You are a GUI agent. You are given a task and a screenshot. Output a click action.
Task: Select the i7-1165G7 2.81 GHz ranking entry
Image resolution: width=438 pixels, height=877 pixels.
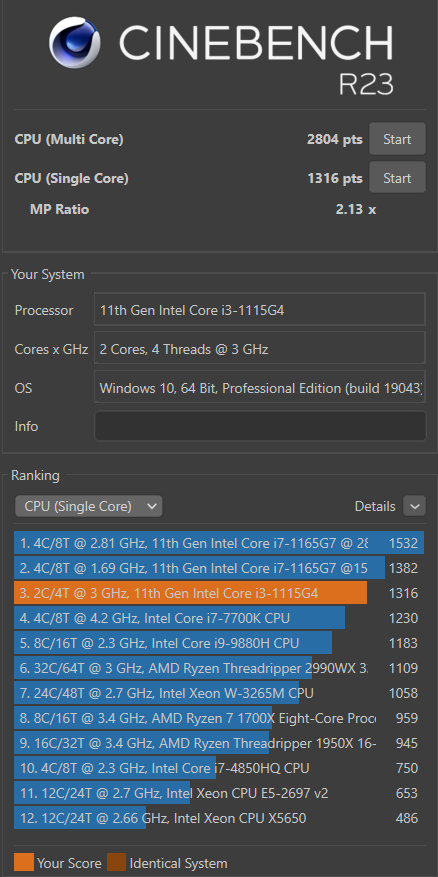point(219,543)
